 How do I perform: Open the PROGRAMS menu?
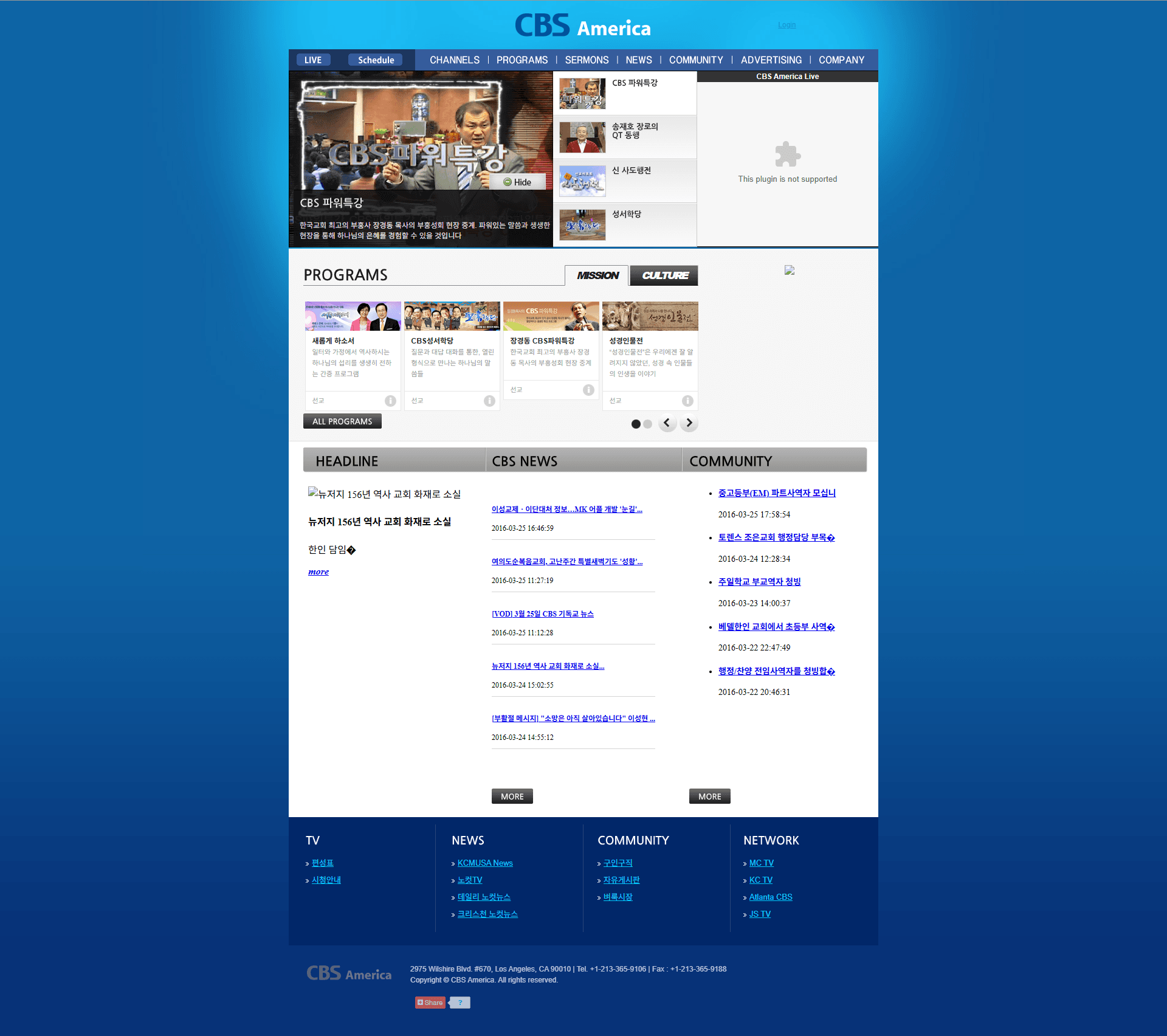[x=522, y=60]
